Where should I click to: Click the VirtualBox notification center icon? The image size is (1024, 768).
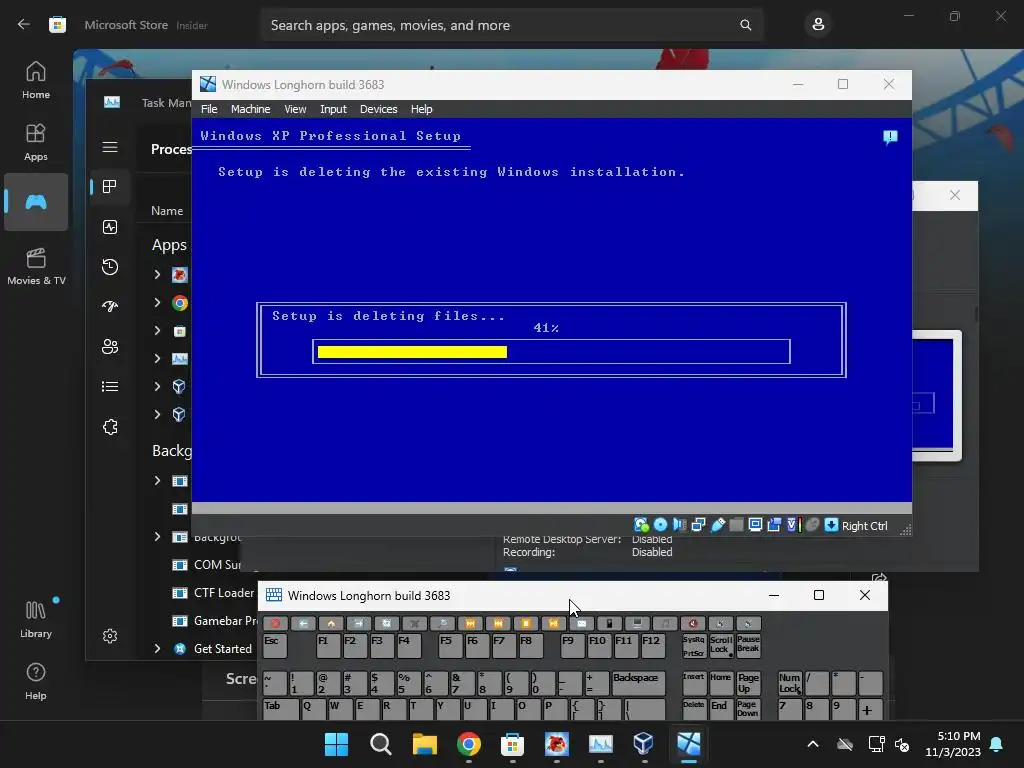(x=890, y=137)
